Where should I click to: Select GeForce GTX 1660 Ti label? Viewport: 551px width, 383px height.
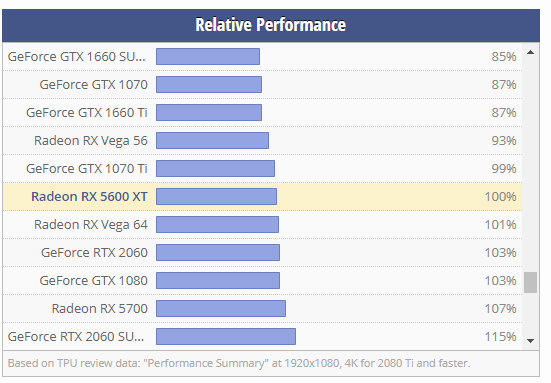click(x=87, y=113)
